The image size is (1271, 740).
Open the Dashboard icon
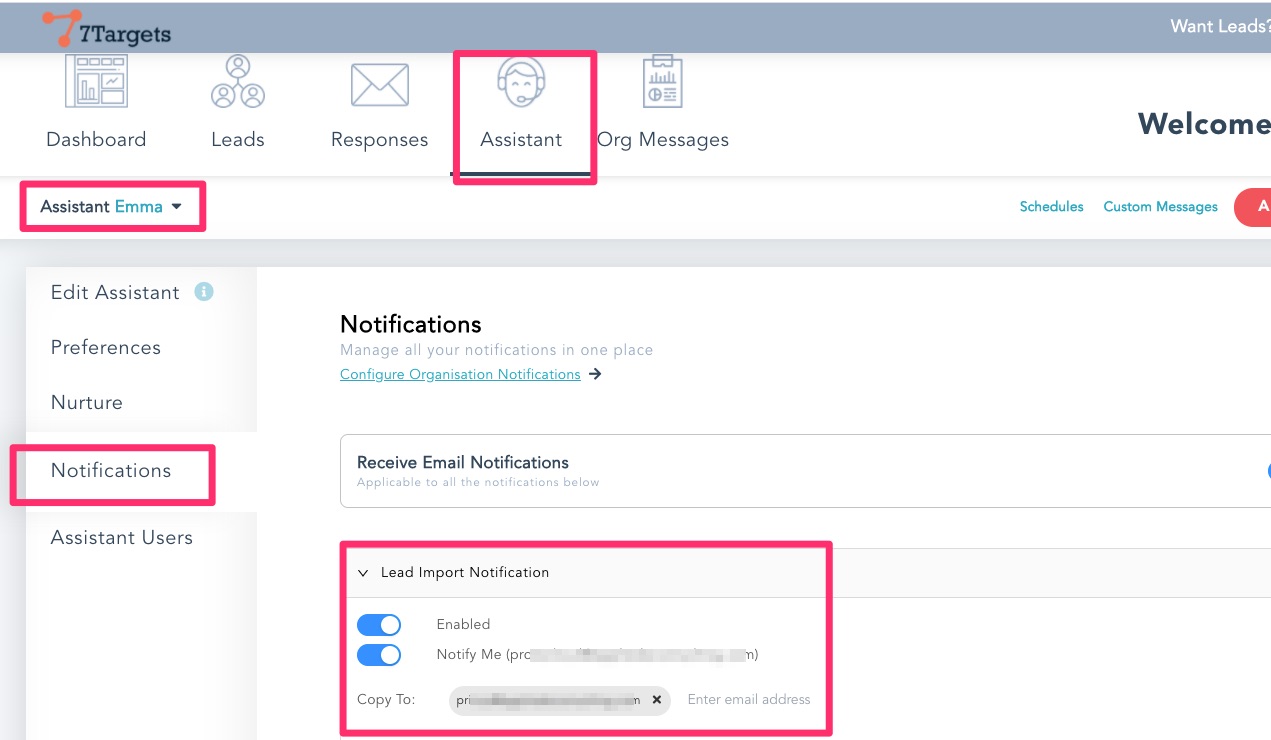pos(96,81)
